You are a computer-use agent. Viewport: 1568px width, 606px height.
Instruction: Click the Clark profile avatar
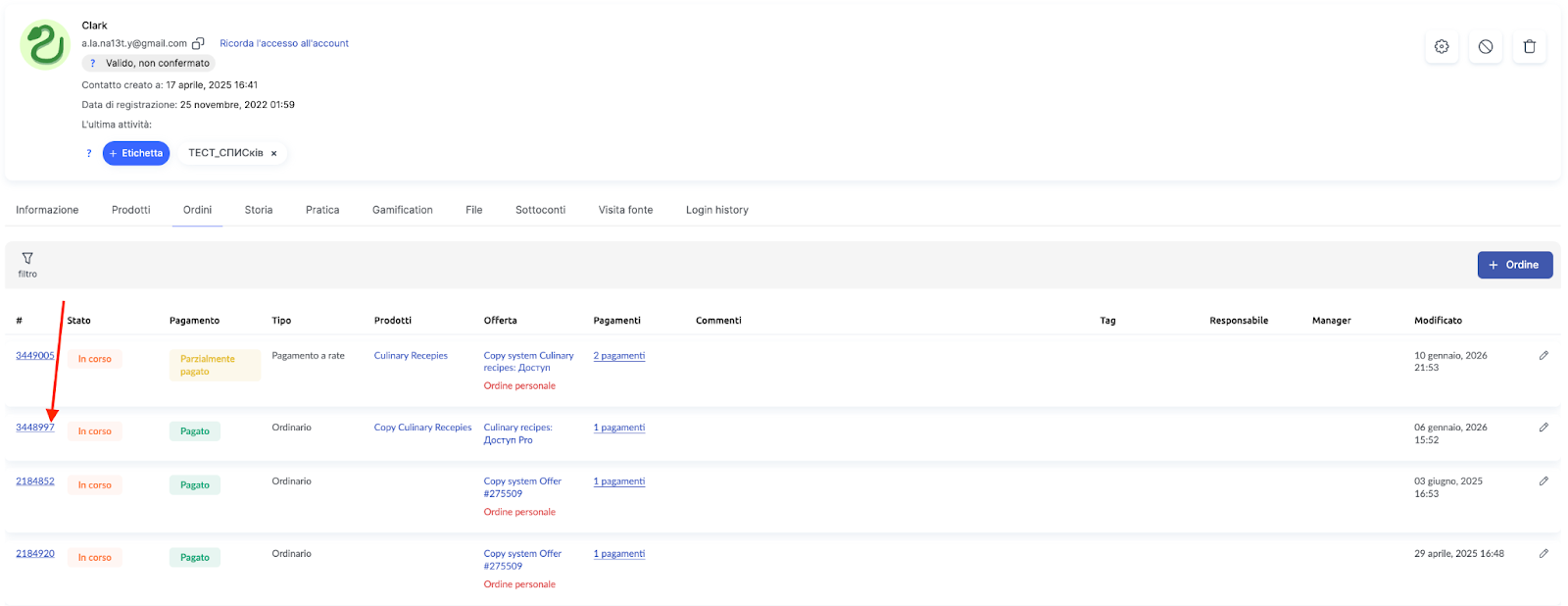coord(45,45)
